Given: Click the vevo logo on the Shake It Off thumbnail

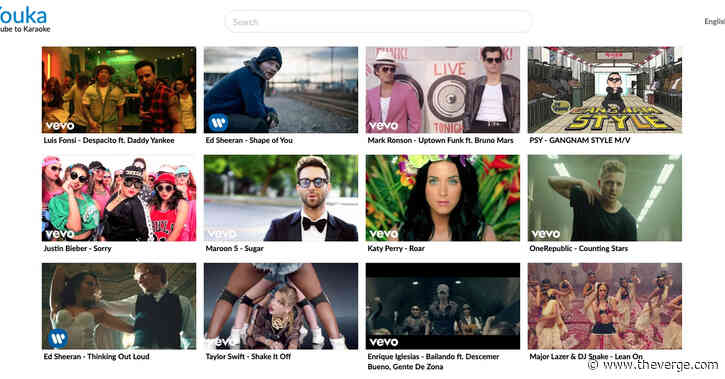Looking at the screenshot, I should click(x=222, y=342).
